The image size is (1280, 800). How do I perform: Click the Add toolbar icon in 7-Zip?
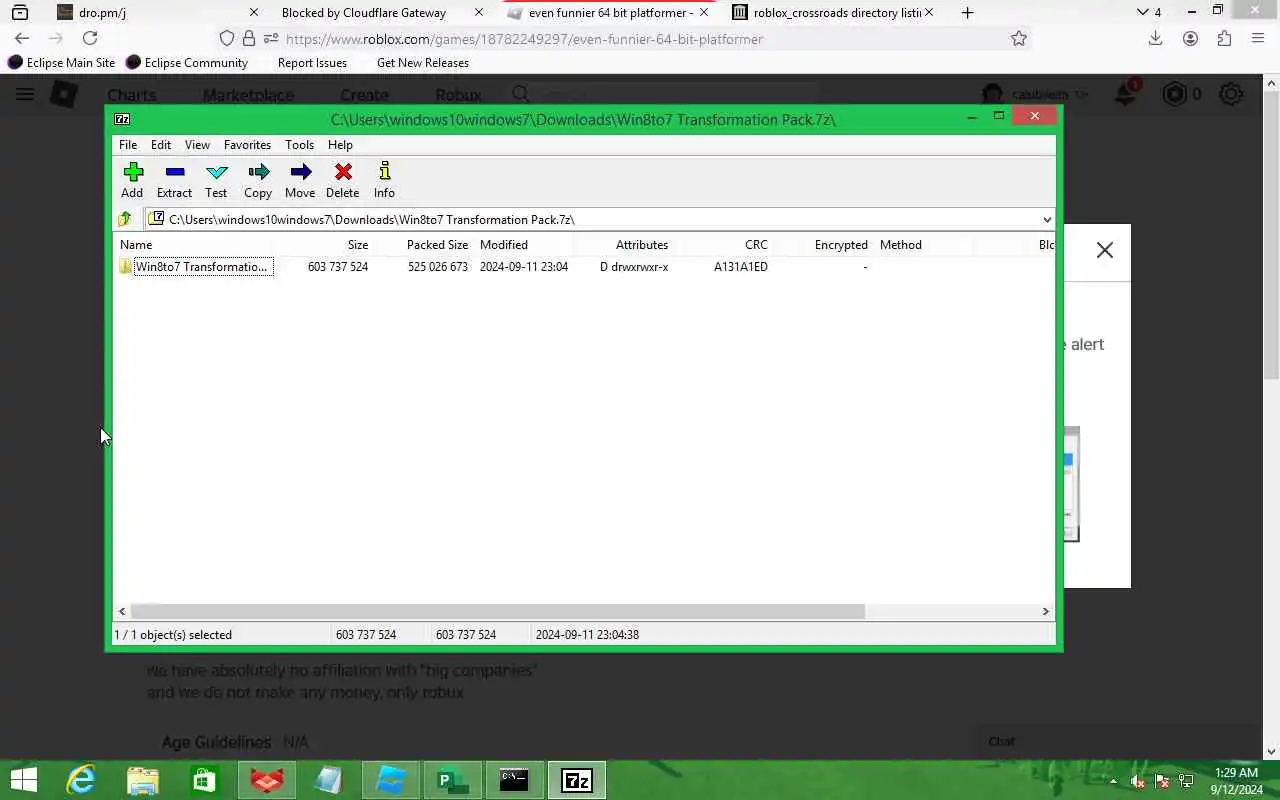pos(132,180)
